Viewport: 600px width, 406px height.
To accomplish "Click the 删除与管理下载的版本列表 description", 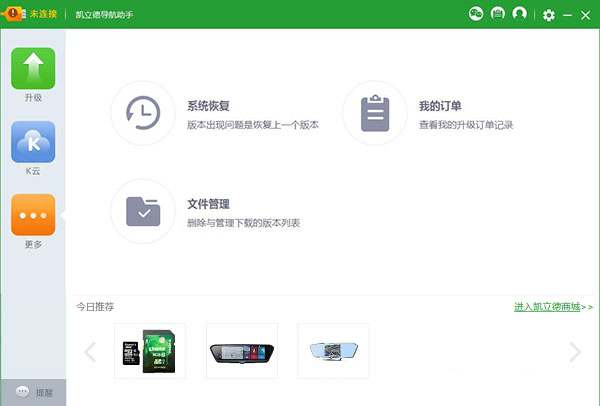I will click(x=243, y=223).
